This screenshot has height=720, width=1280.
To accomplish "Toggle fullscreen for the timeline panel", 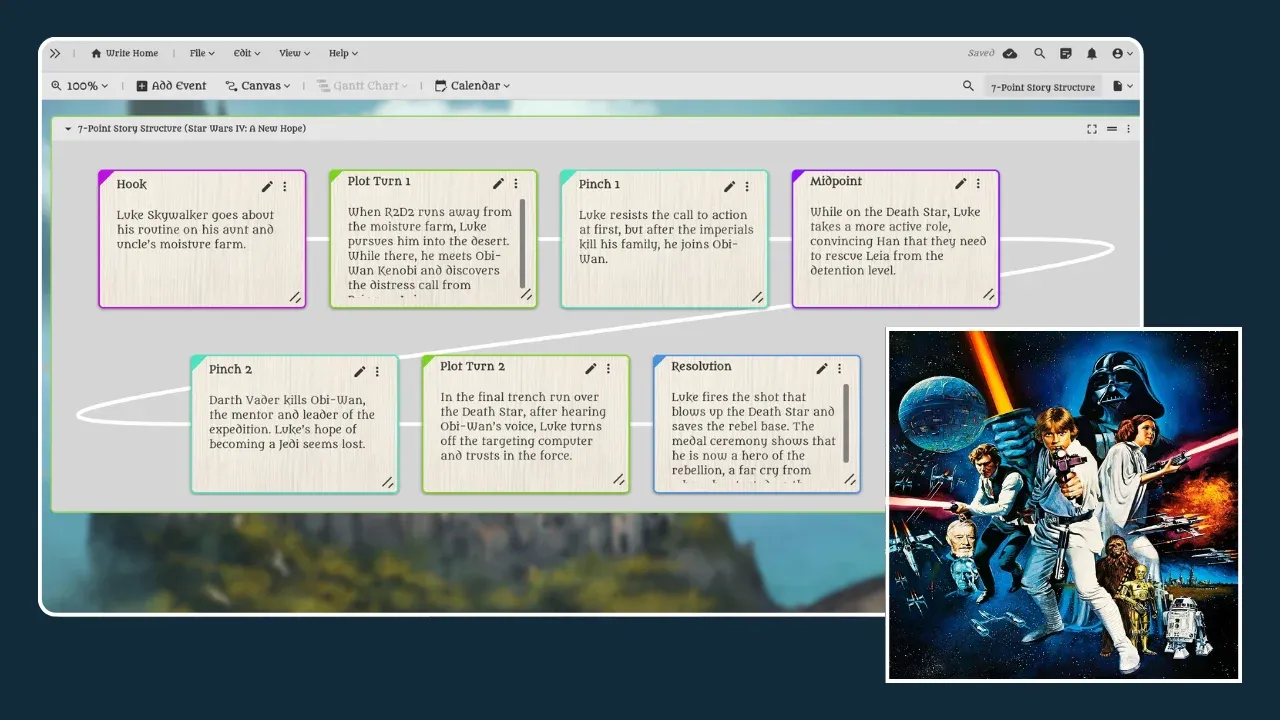I will (1092, 129).
